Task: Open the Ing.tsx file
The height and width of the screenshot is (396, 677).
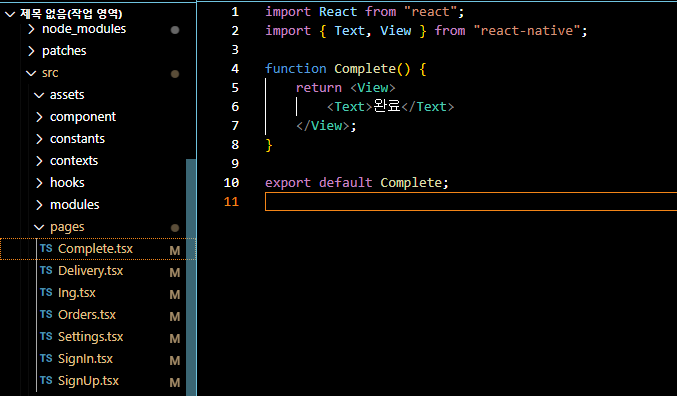Action: (77, 293)
